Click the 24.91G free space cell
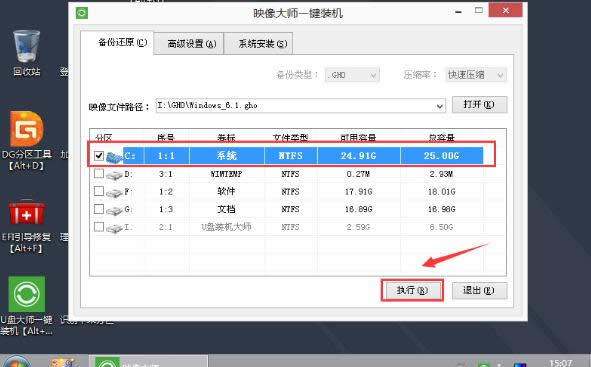Image resolution: width=591 pixels, height=367 pixels. click(358, 156)
